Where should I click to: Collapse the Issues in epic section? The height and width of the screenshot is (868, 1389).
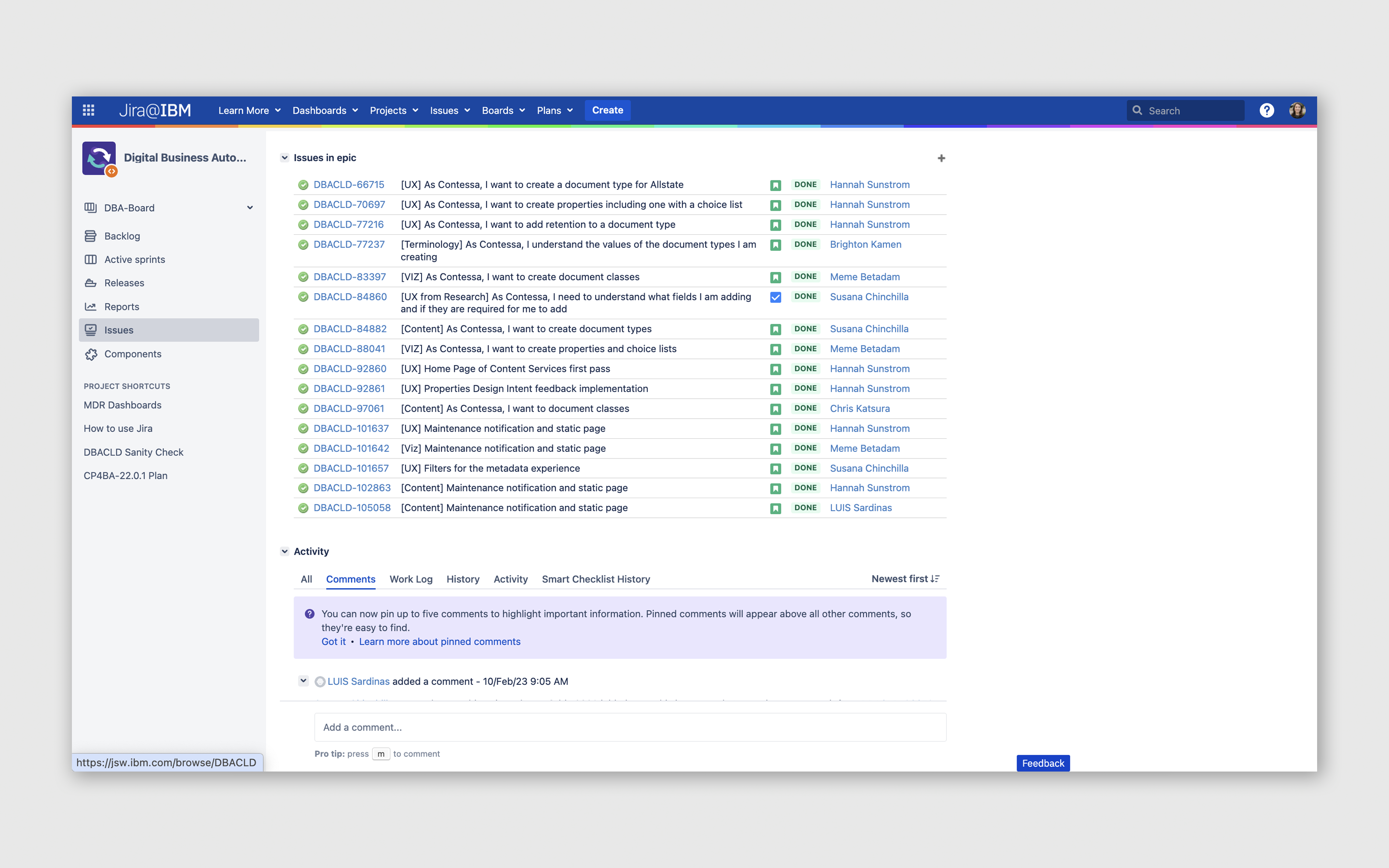tap(284, 158)
